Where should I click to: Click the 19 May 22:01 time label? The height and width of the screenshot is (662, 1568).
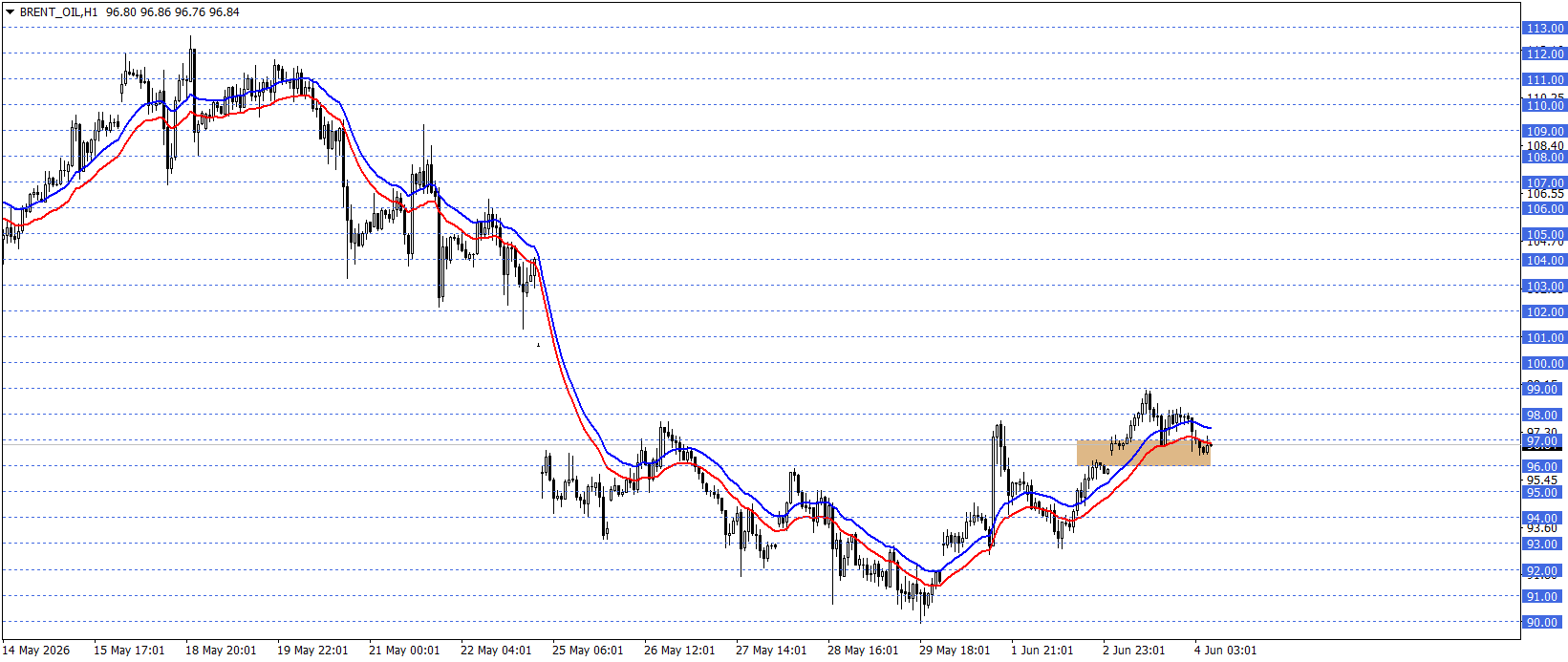tap(312, 651)
